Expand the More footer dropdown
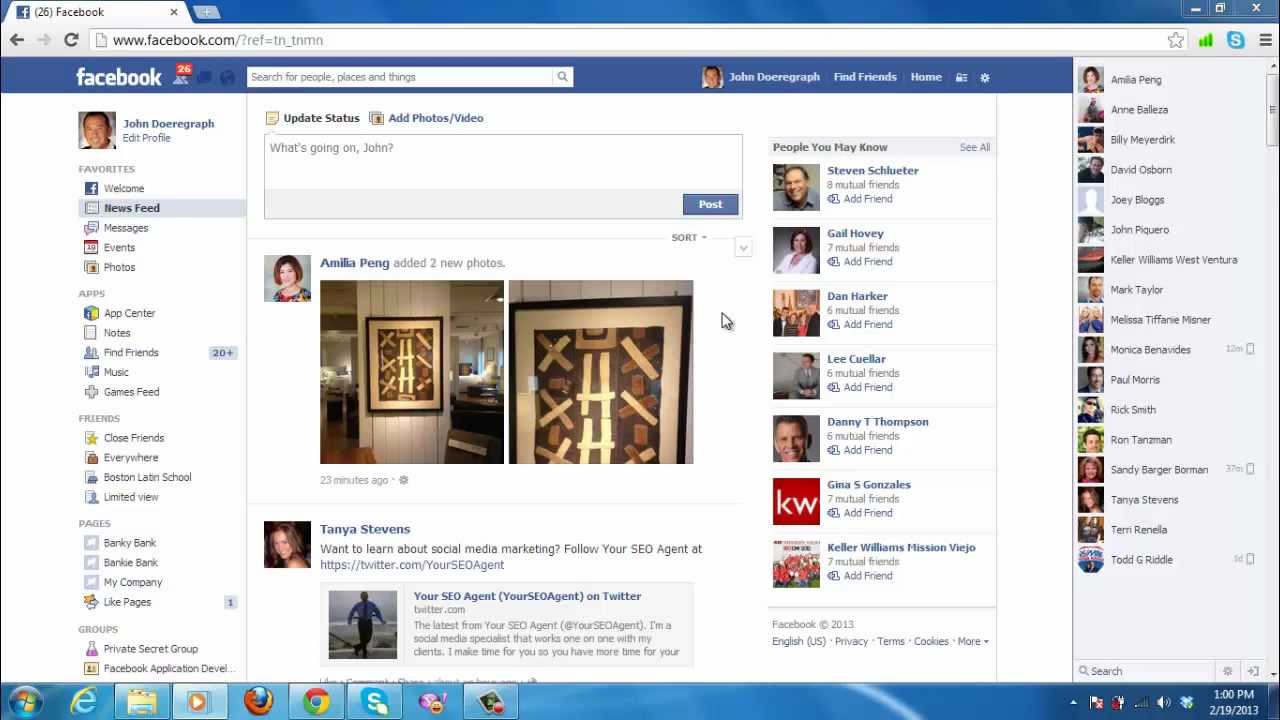1280x720 pixels. coord(973,642)
